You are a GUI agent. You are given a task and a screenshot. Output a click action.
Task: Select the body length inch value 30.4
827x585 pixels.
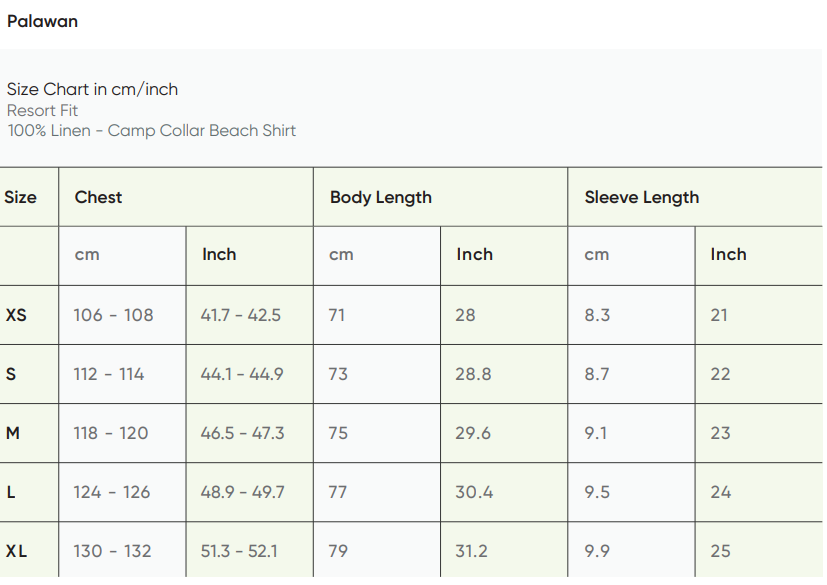[x=474, y=492]
